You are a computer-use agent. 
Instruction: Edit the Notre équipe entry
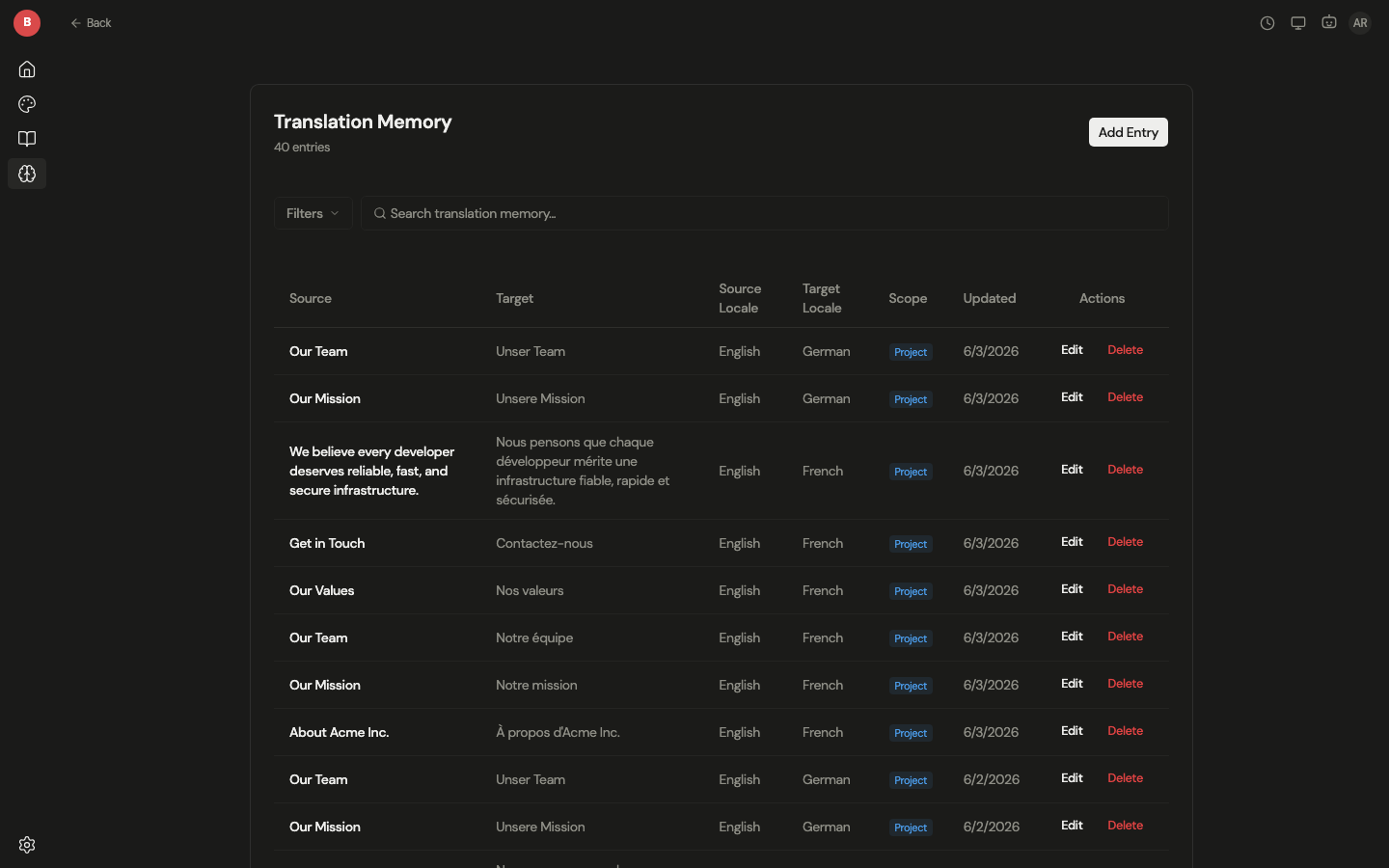pos(1072,637)
